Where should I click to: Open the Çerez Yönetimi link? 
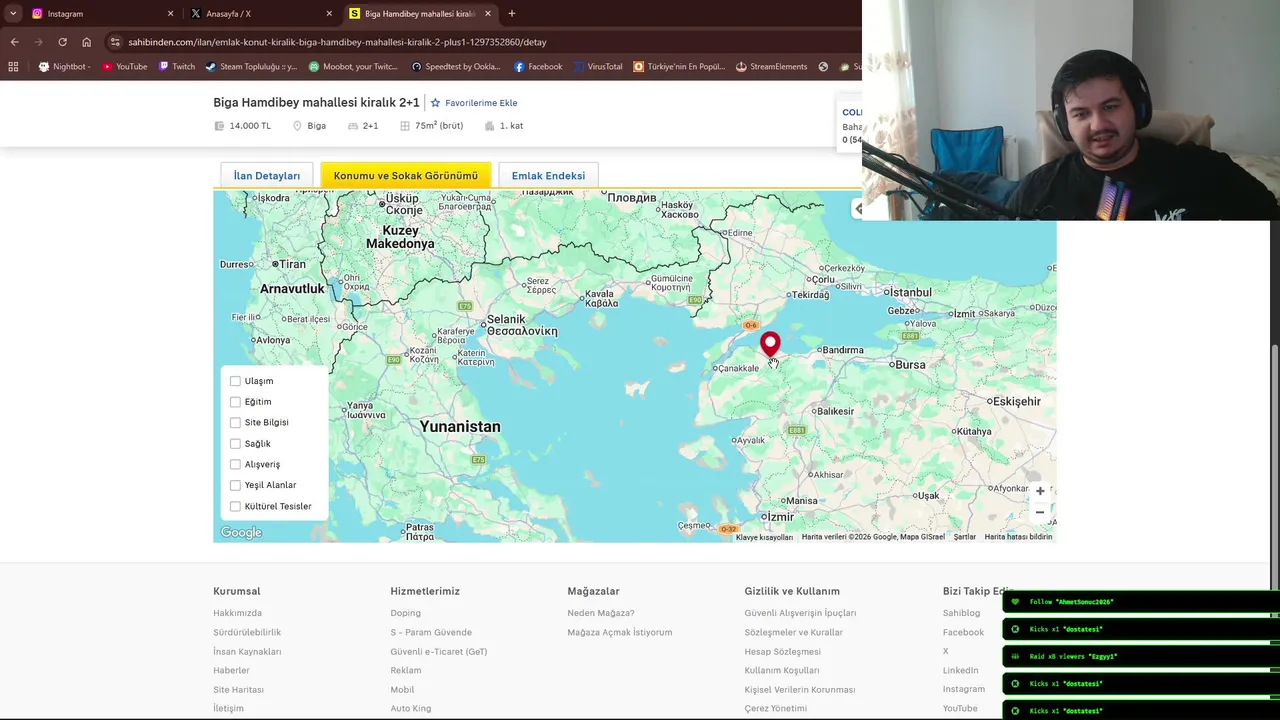775,708
